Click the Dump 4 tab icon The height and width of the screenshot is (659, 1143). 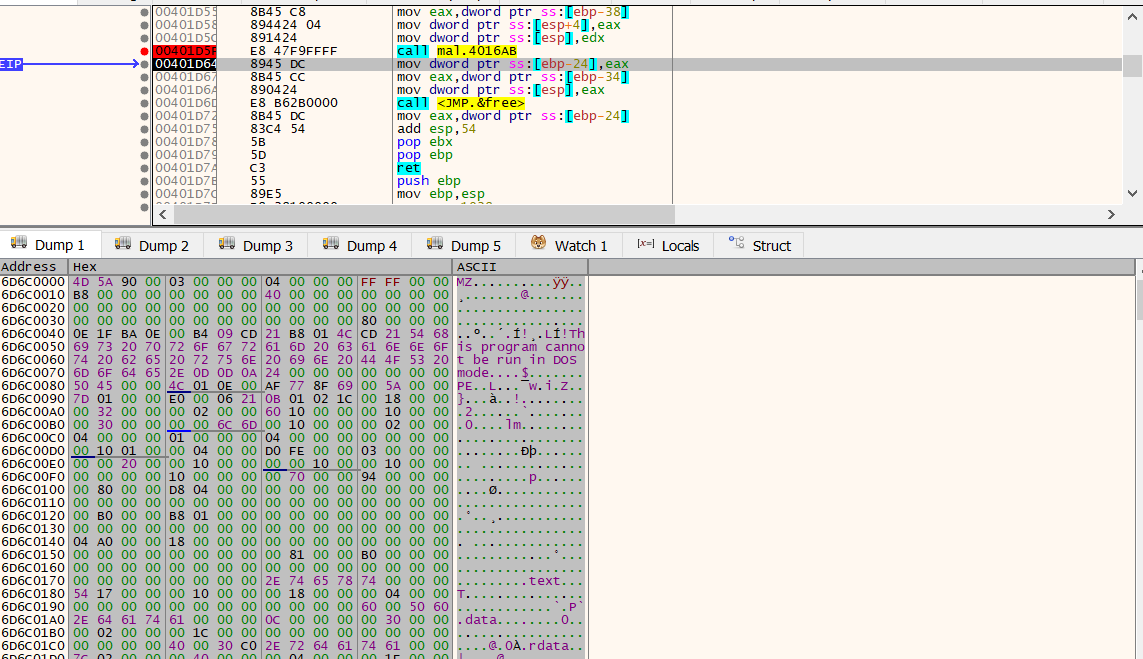[331, 244]
